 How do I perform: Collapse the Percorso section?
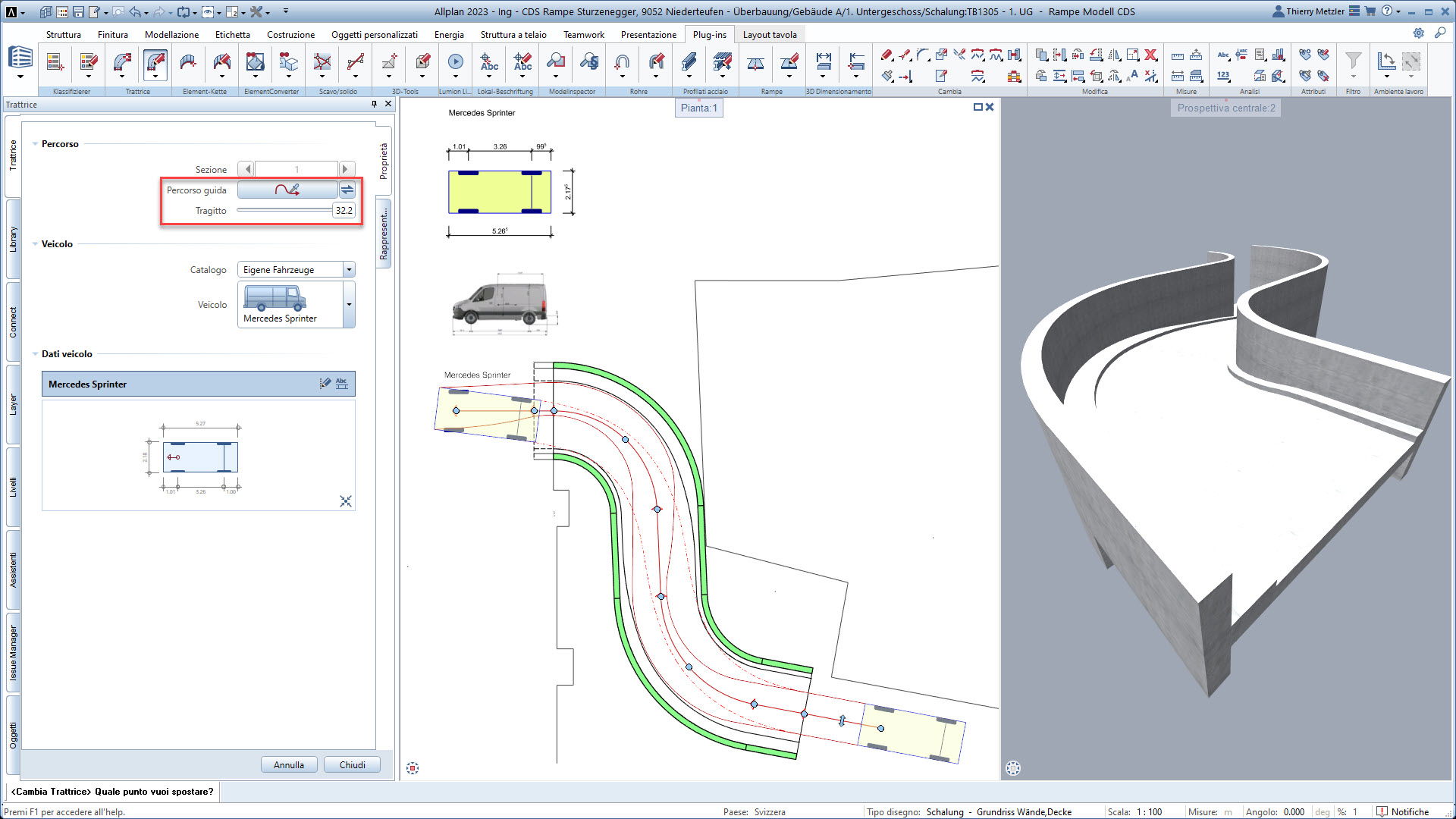pos(35,144)
